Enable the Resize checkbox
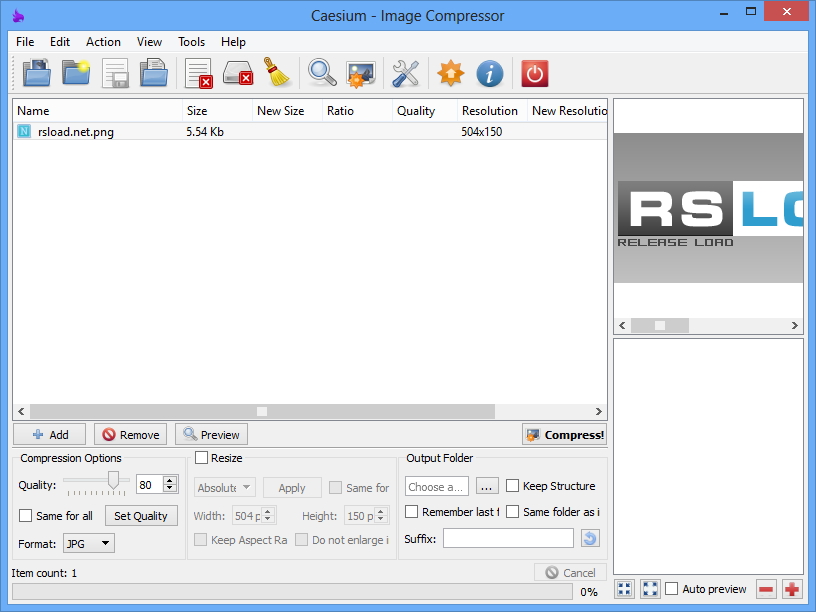The width and height of the screenshot is (816, 612). 202,458
